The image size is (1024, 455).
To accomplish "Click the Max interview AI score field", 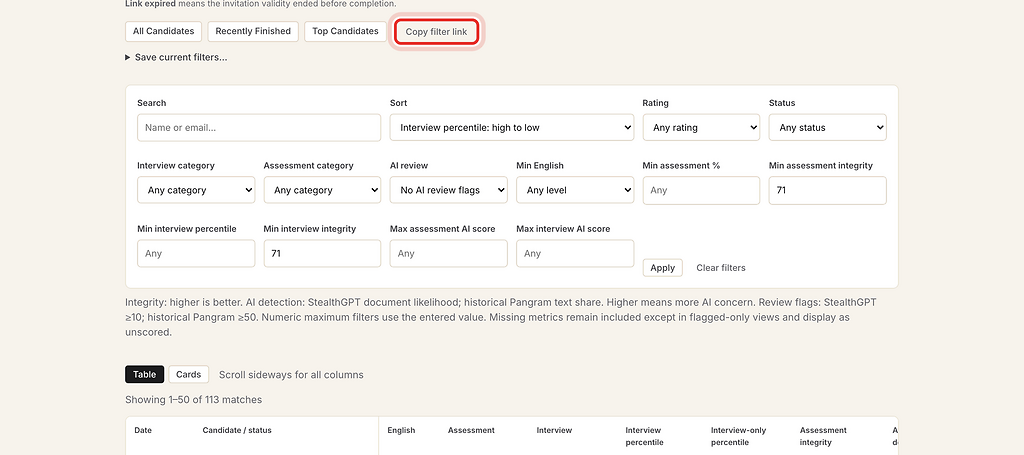I will click(575, 253).
